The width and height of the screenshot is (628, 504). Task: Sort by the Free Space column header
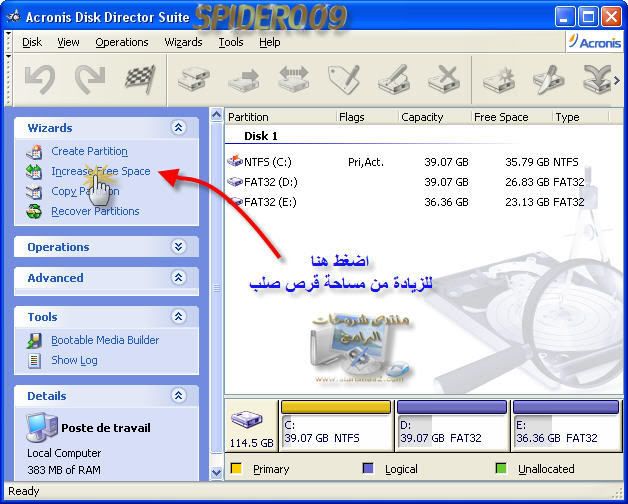click(511, 117)
